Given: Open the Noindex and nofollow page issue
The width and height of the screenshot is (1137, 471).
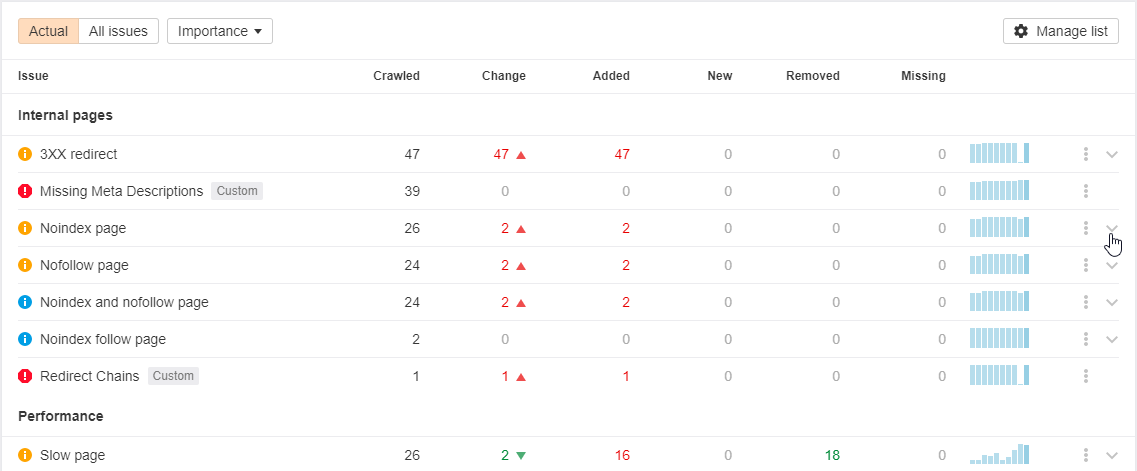Looking at the screenshot, I should (124, 302).
